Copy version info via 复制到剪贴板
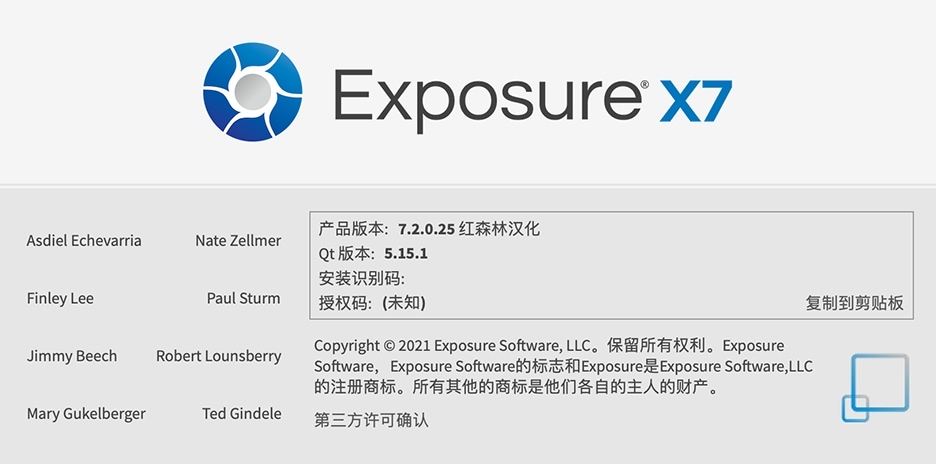Image resolution: width=936 pixels, height=464 pixels. pos(854,303)
